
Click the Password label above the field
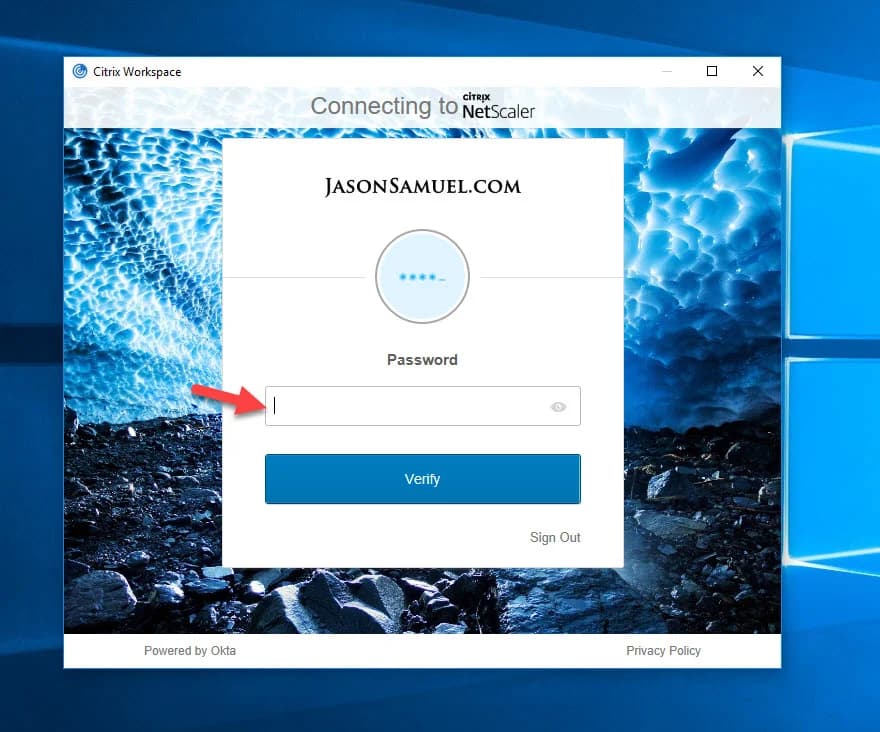(422, 360)
